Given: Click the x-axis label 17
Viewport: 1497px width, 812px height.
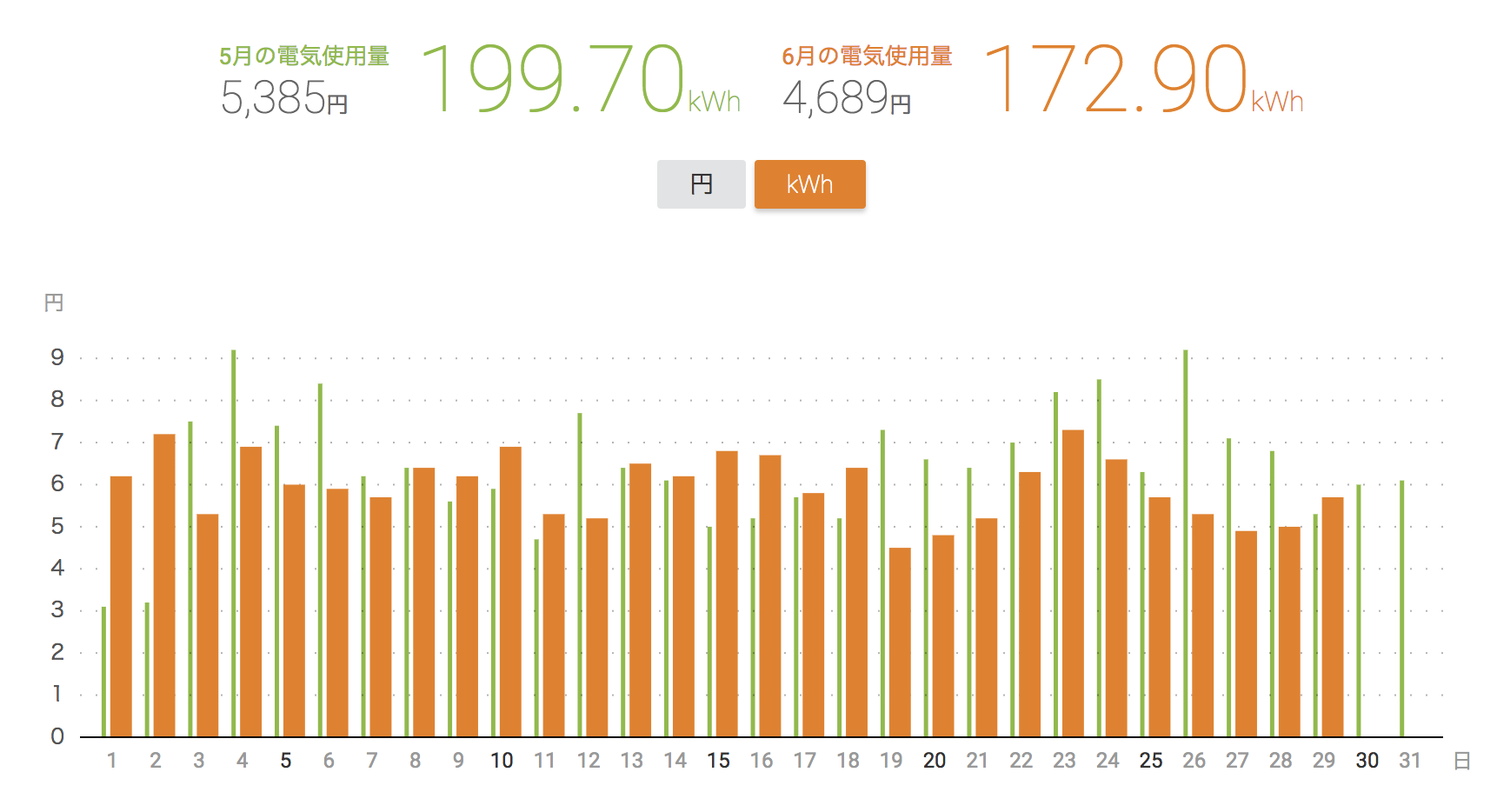Looking at the screenshot, I should pos(805,761).
